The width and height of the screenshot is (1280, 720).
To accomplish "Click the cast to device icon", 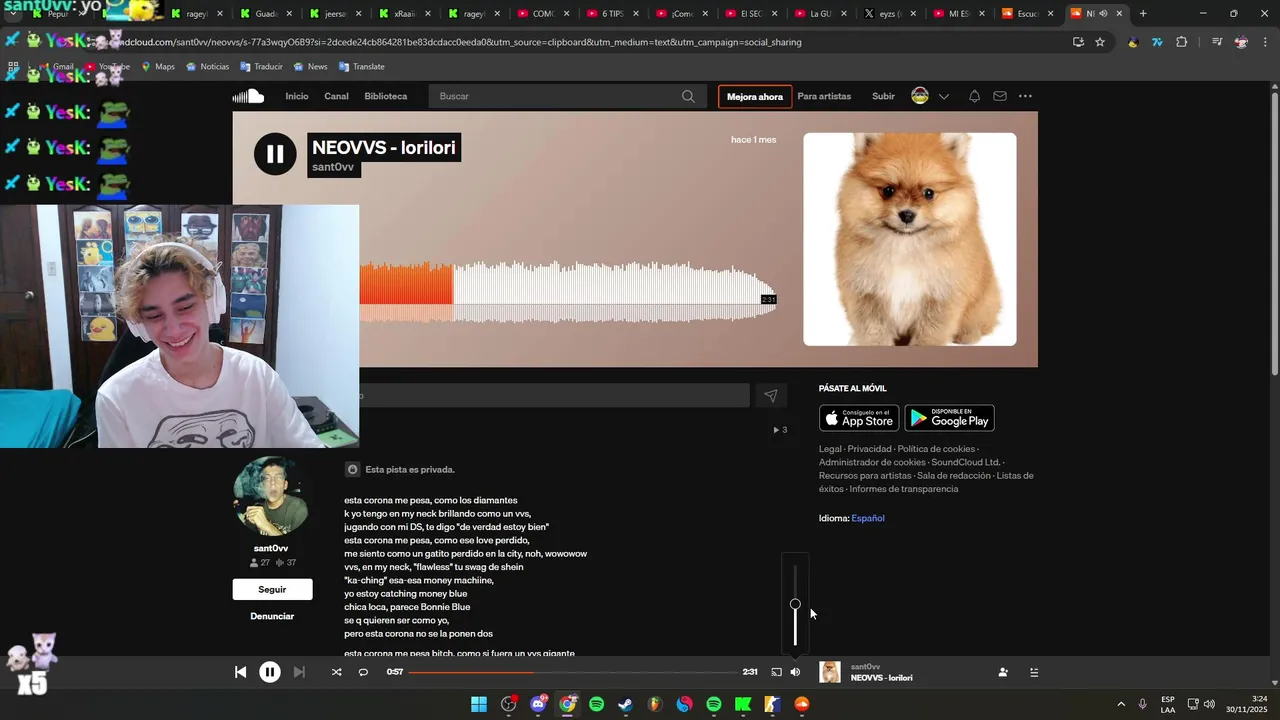I will [x=776, y=672].
